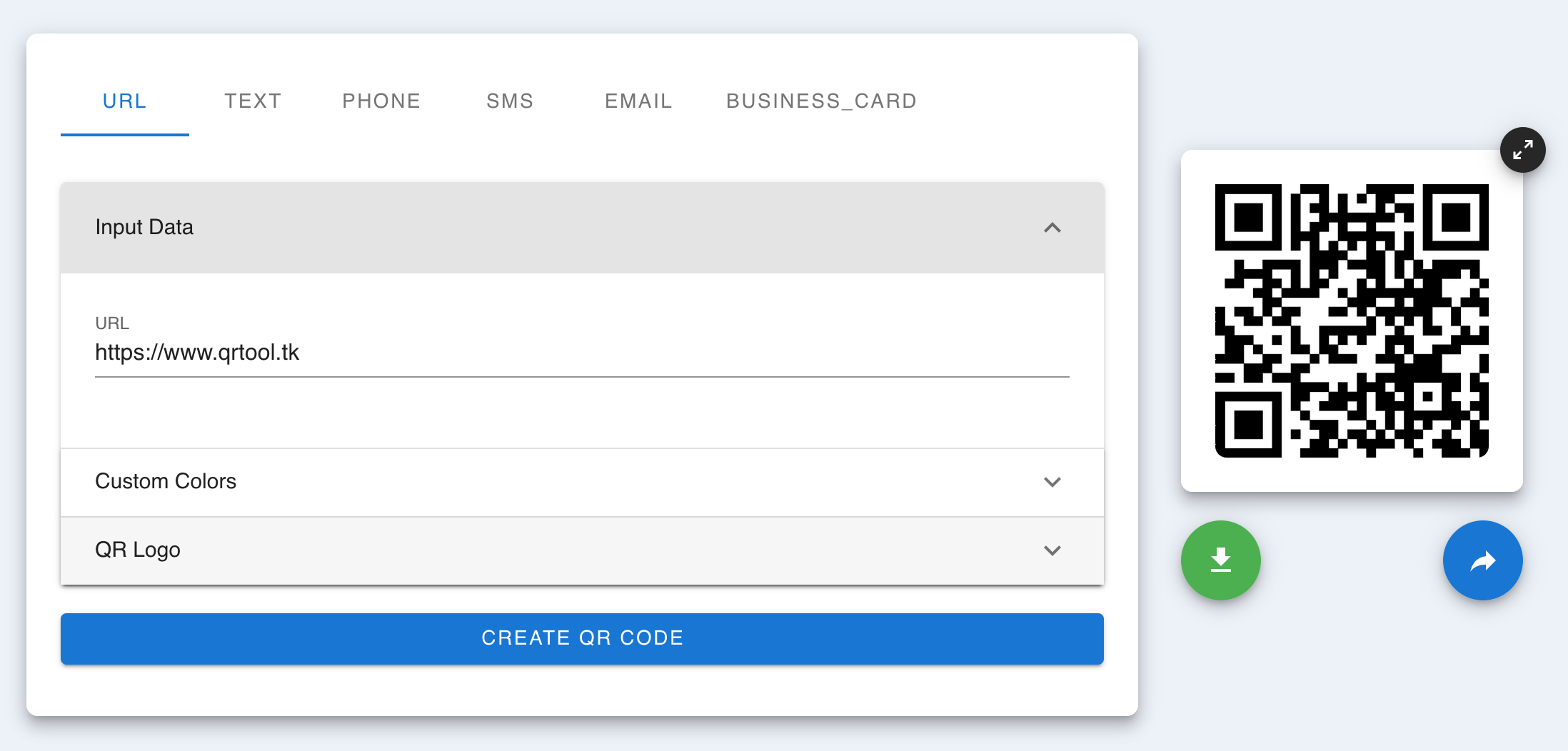Collapse Input Data using the up chevron
The height and width of the screenshot is (751, 1568).
(x=1052, y=228)
